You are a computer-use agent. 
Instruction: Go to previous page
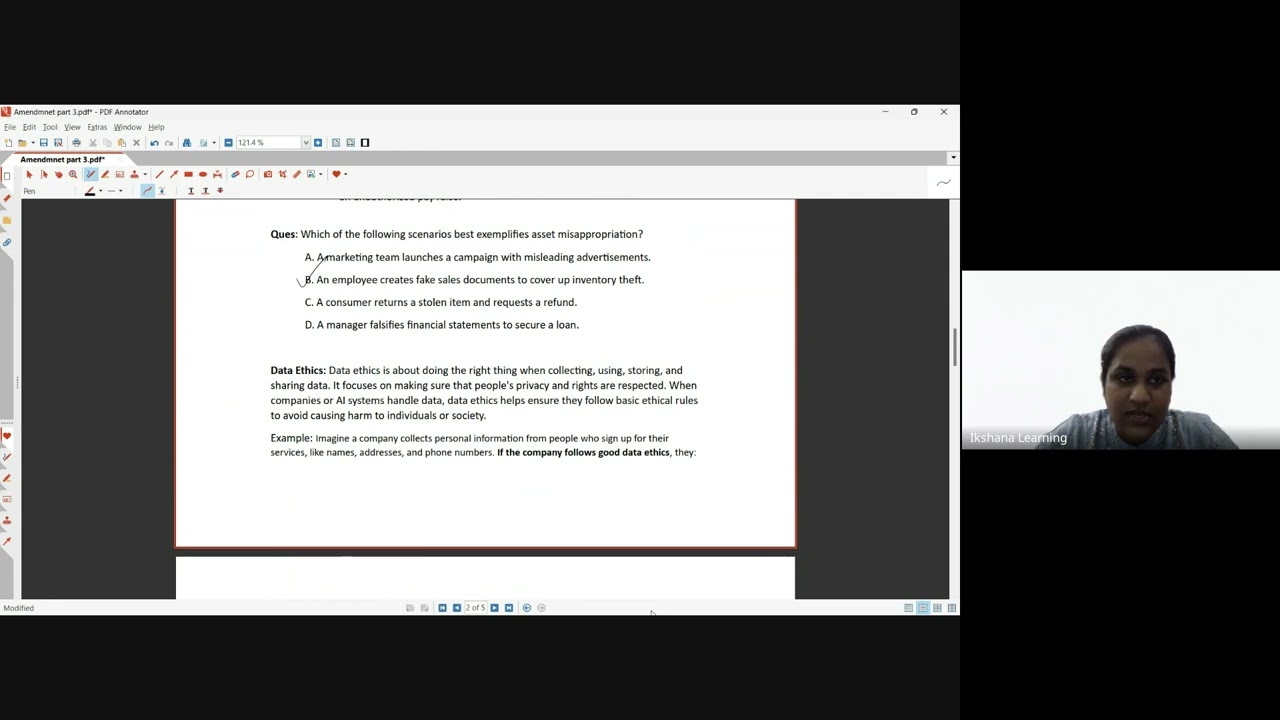(456, 607)
